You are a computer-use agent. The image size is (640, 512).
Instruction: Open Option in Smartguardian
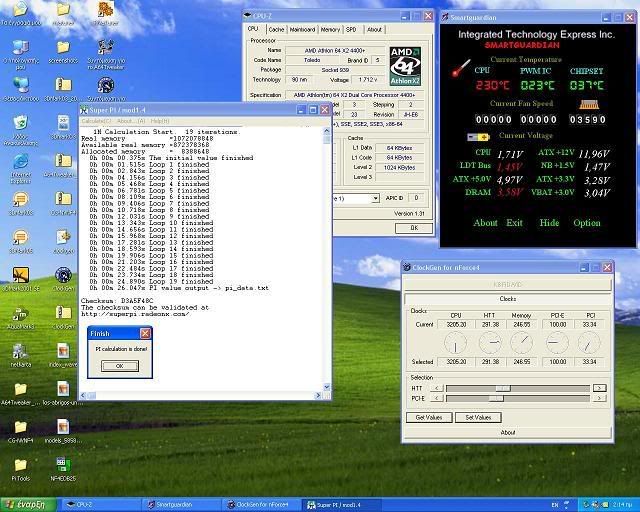tap(587, 223)
